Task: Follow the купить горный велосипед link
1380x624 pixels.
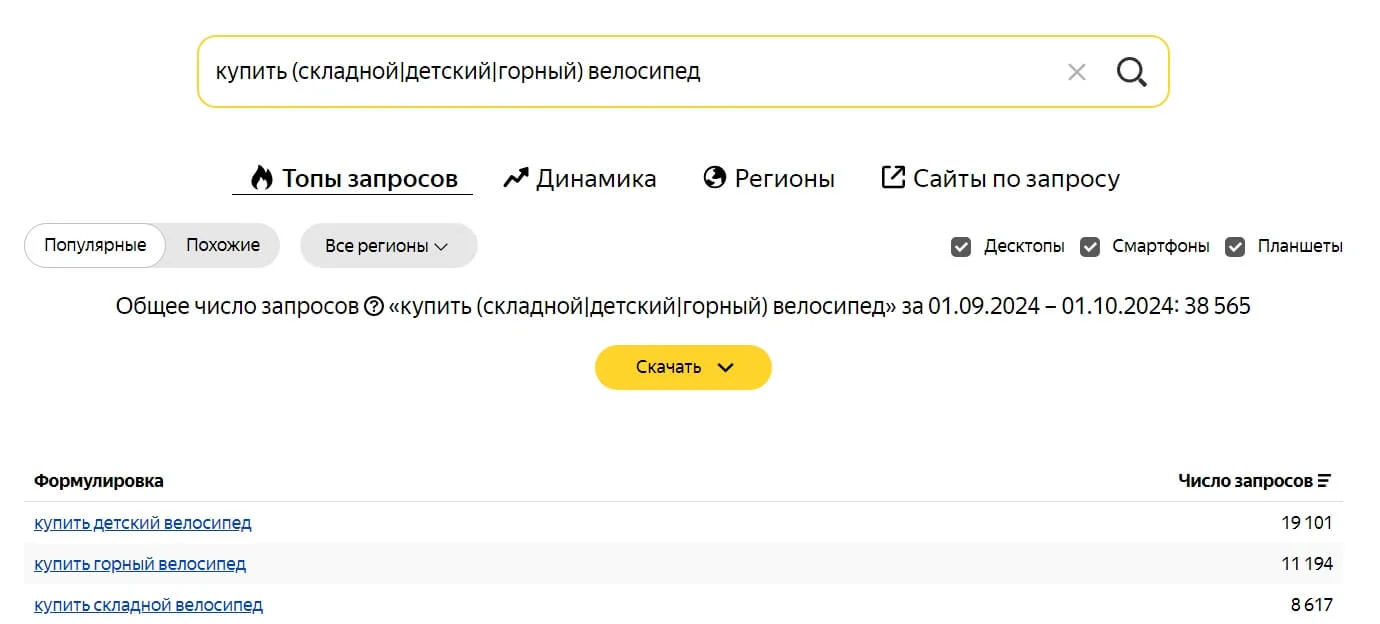Action: click(x=140, y=564)
